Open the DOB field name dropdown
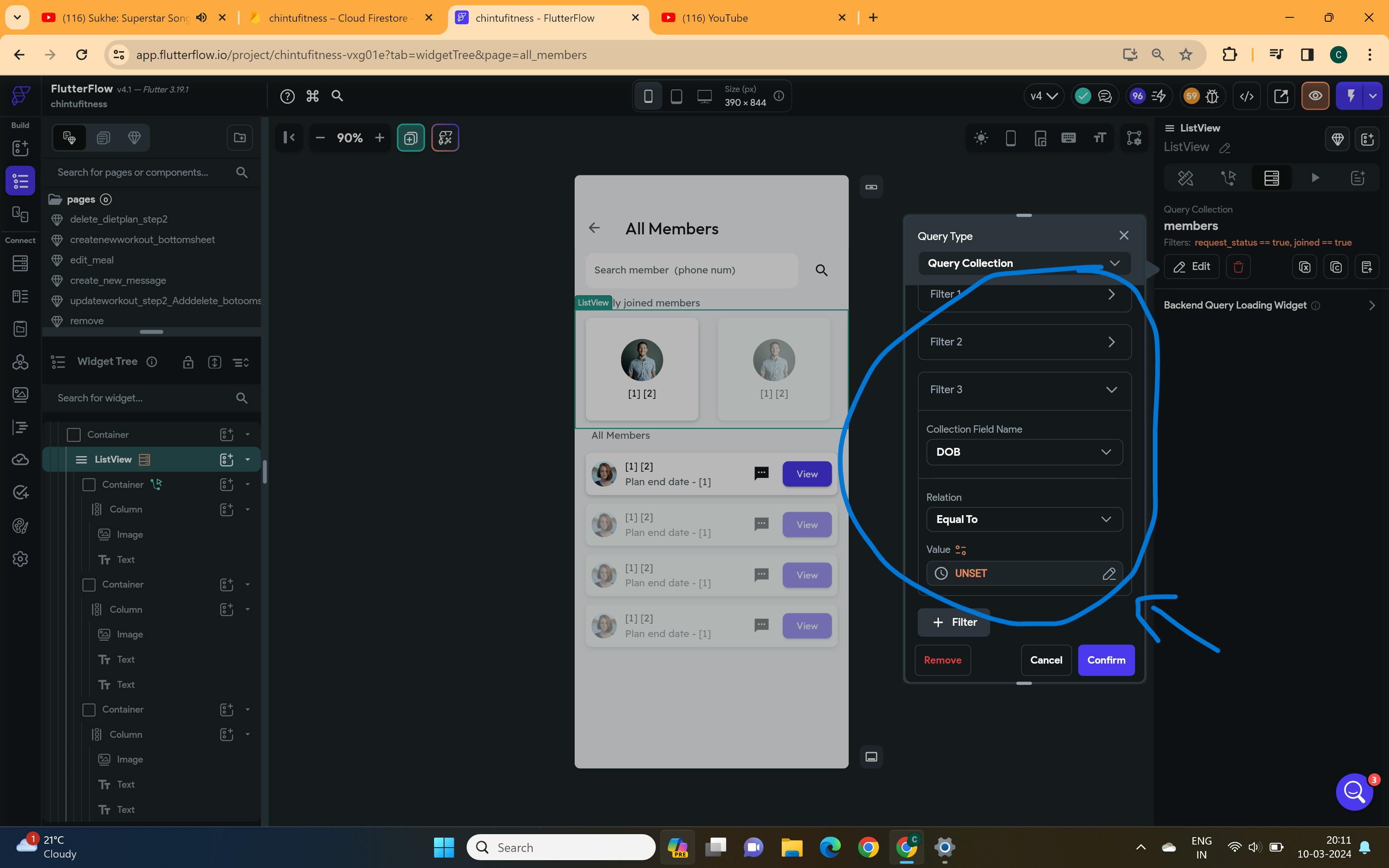1389x868 pixels. [x=1024, y=452]
